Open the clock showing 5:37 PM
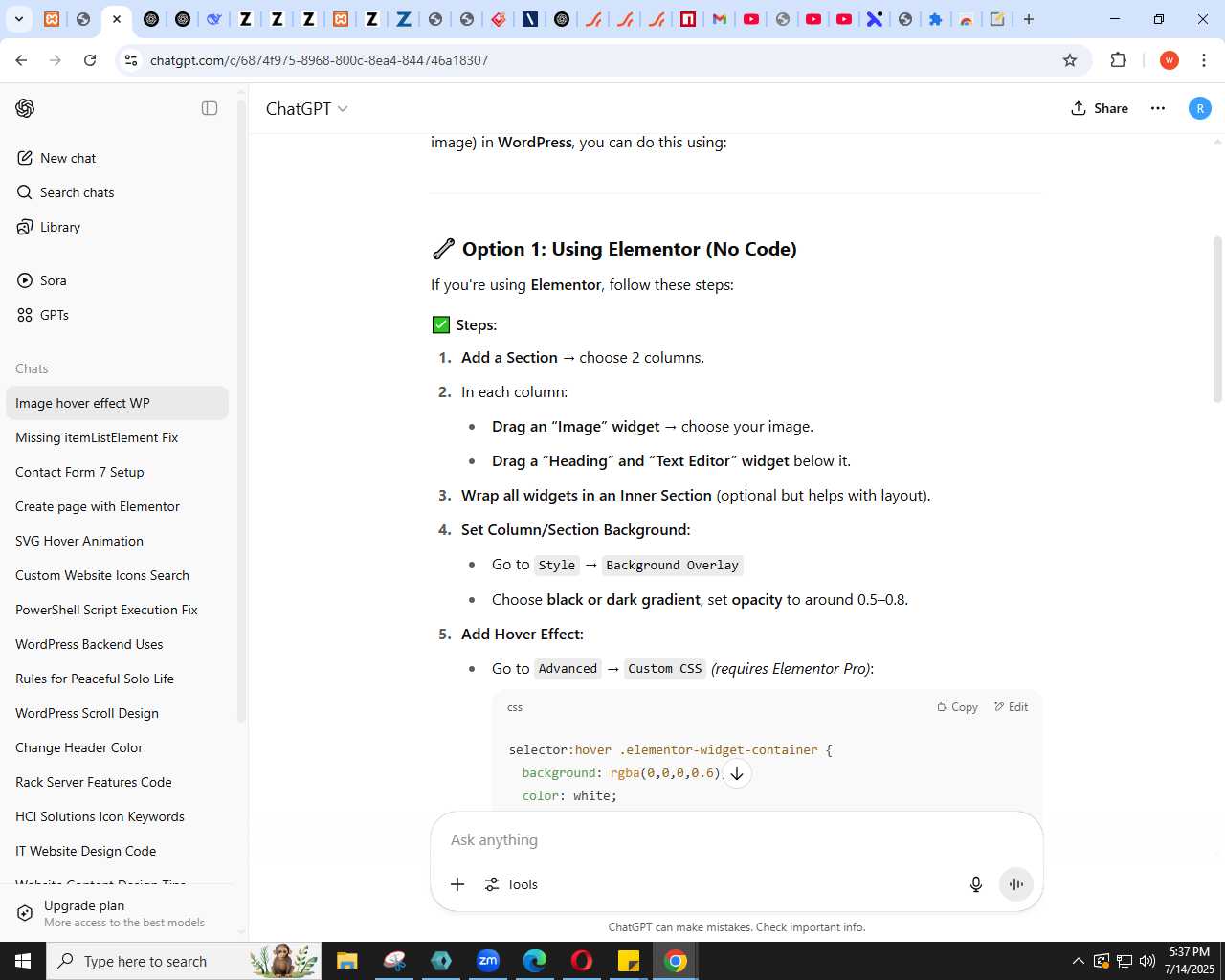This screenshot has width=1225, height=980. [1190, 961]
